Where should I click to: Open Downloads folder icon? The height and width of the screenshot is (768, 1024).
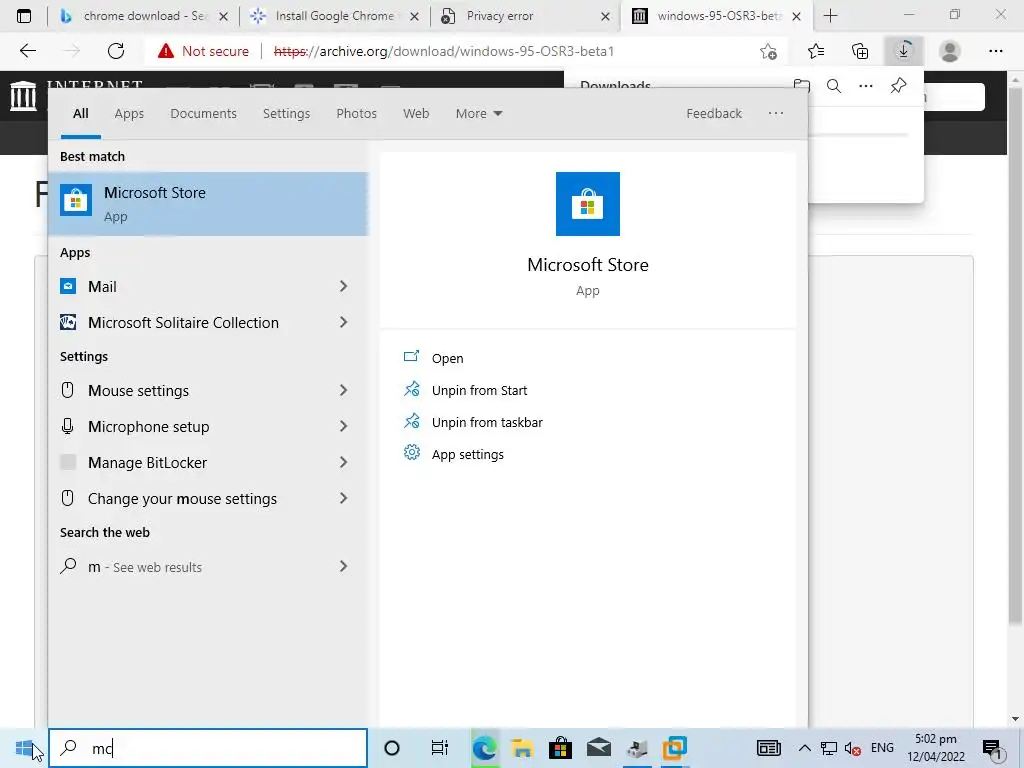(802, 86)
